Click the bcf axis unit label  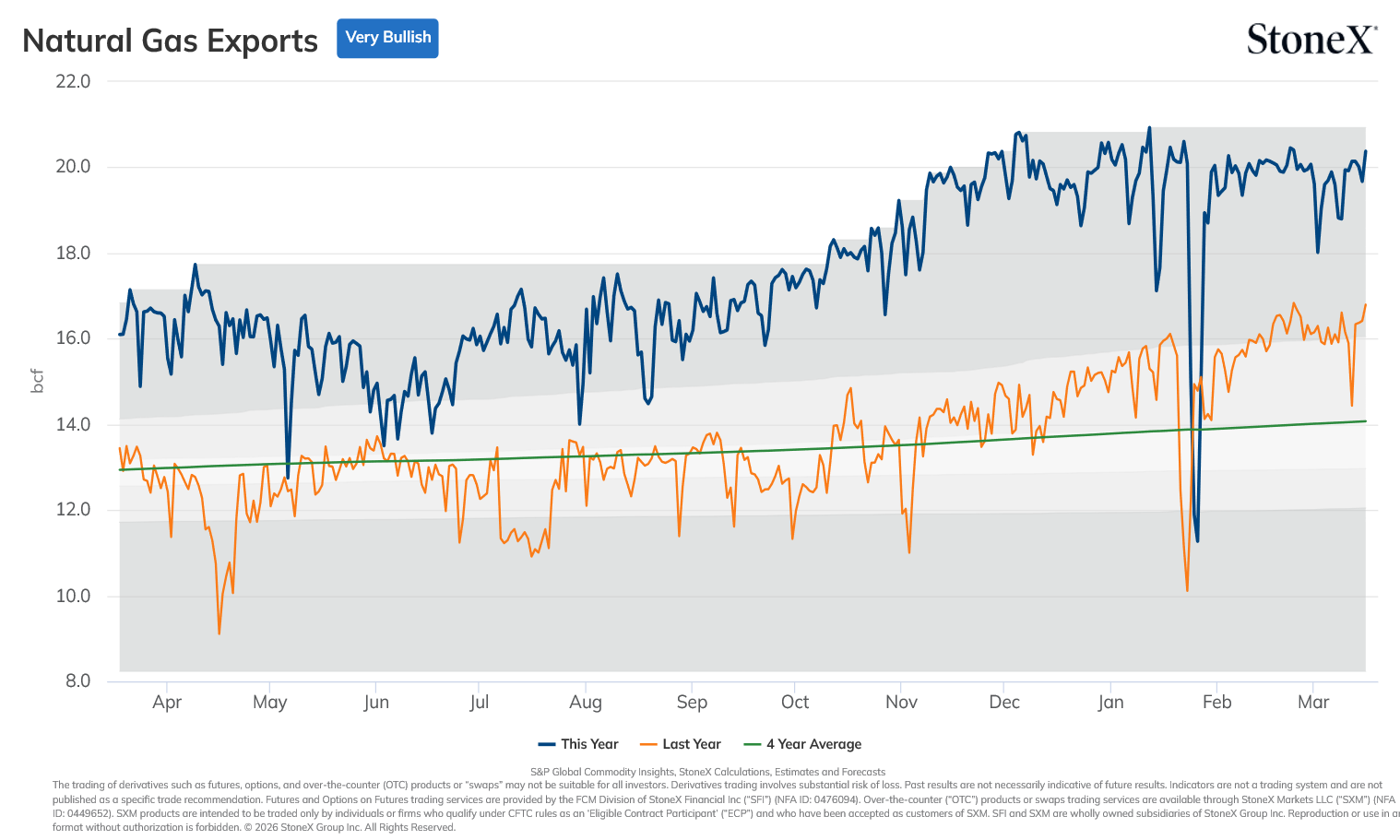point(38,381)
